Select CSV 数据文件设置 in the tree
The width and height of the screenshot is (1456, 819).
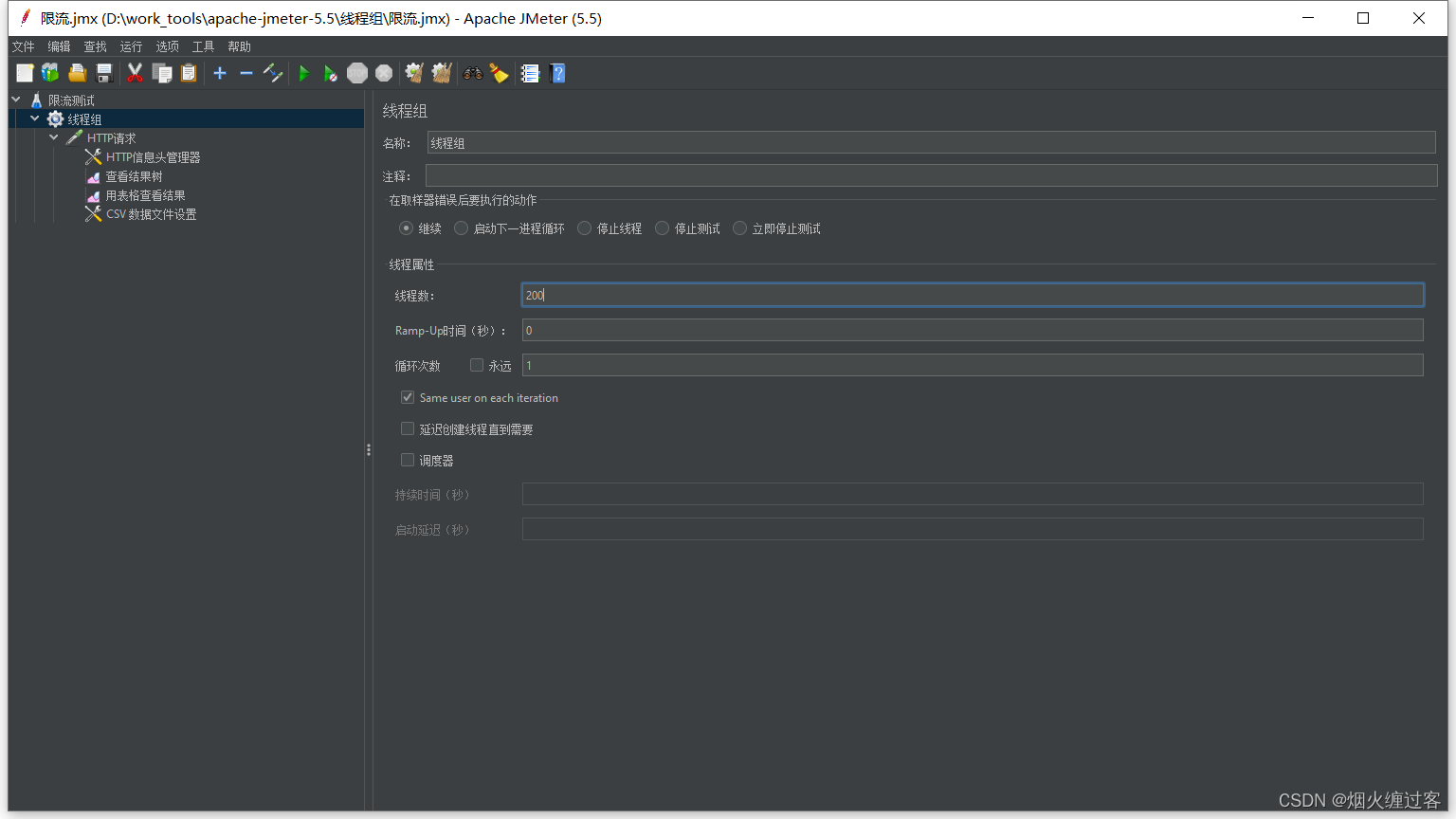152,214
